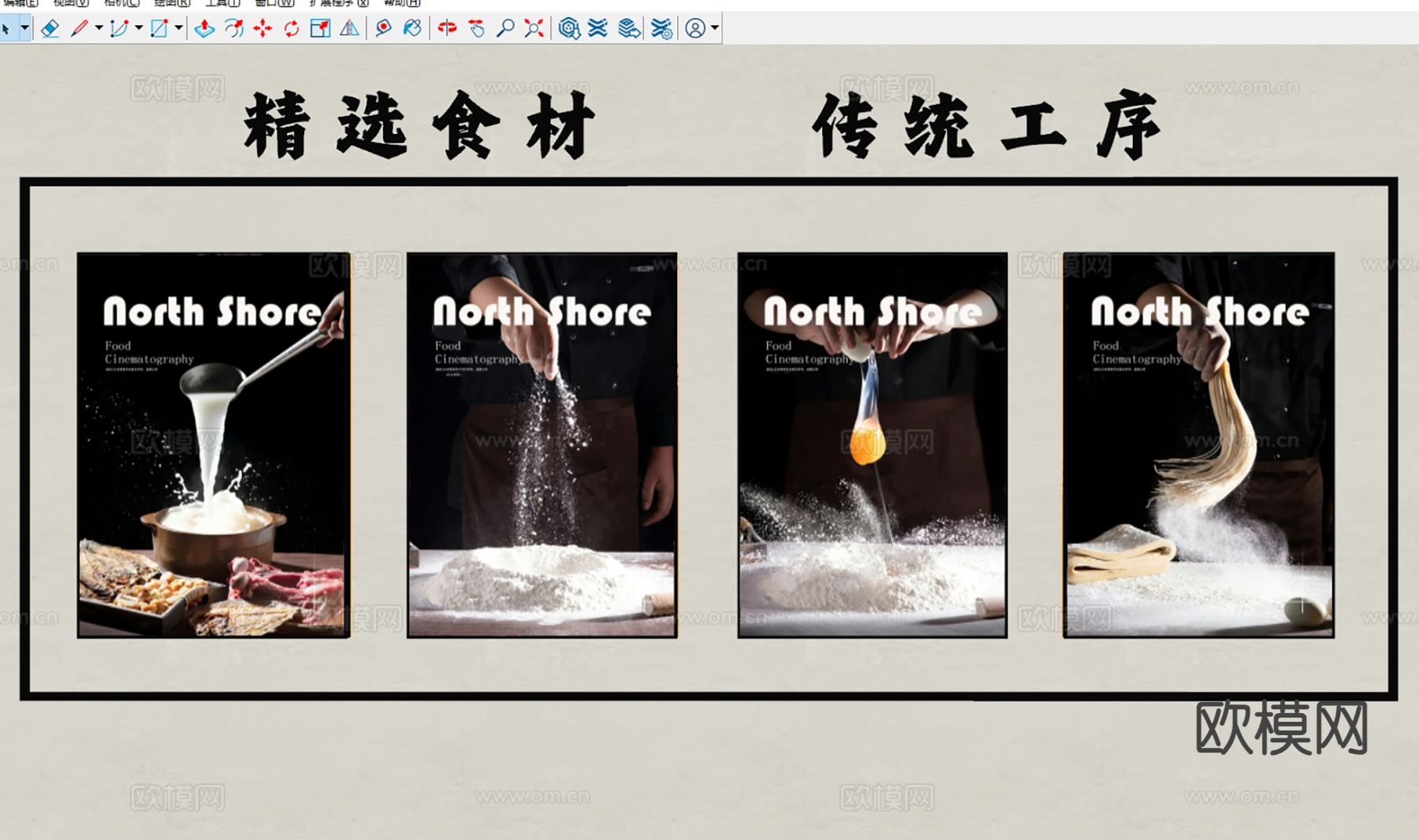The height and width of the screenshot is (840, 1419).
Task: Open the 窗口(W) window menu
Action: point(274,3)
